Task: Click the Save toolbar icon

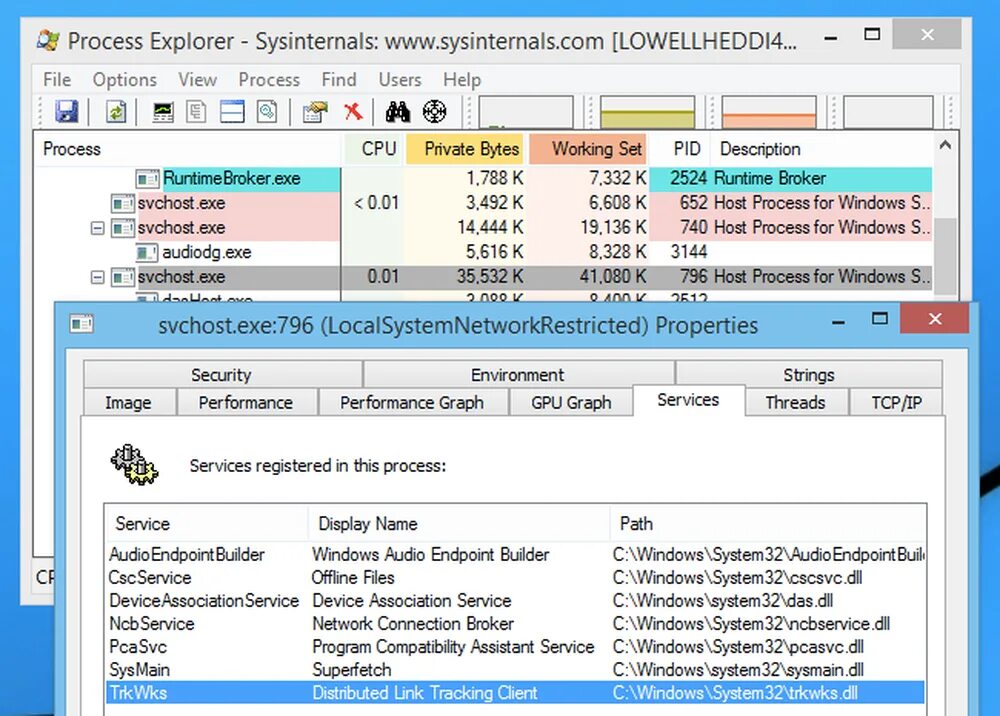Action: [x=66, y=112]
